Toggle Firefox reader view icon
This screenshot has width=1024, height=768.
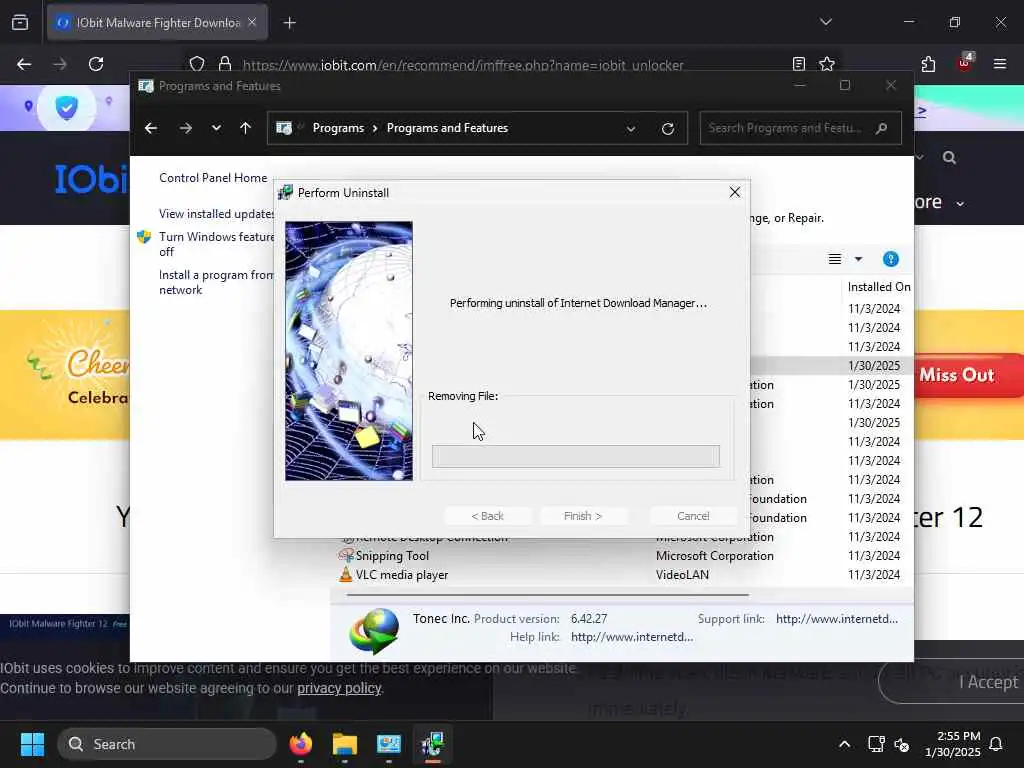[798, 64]
